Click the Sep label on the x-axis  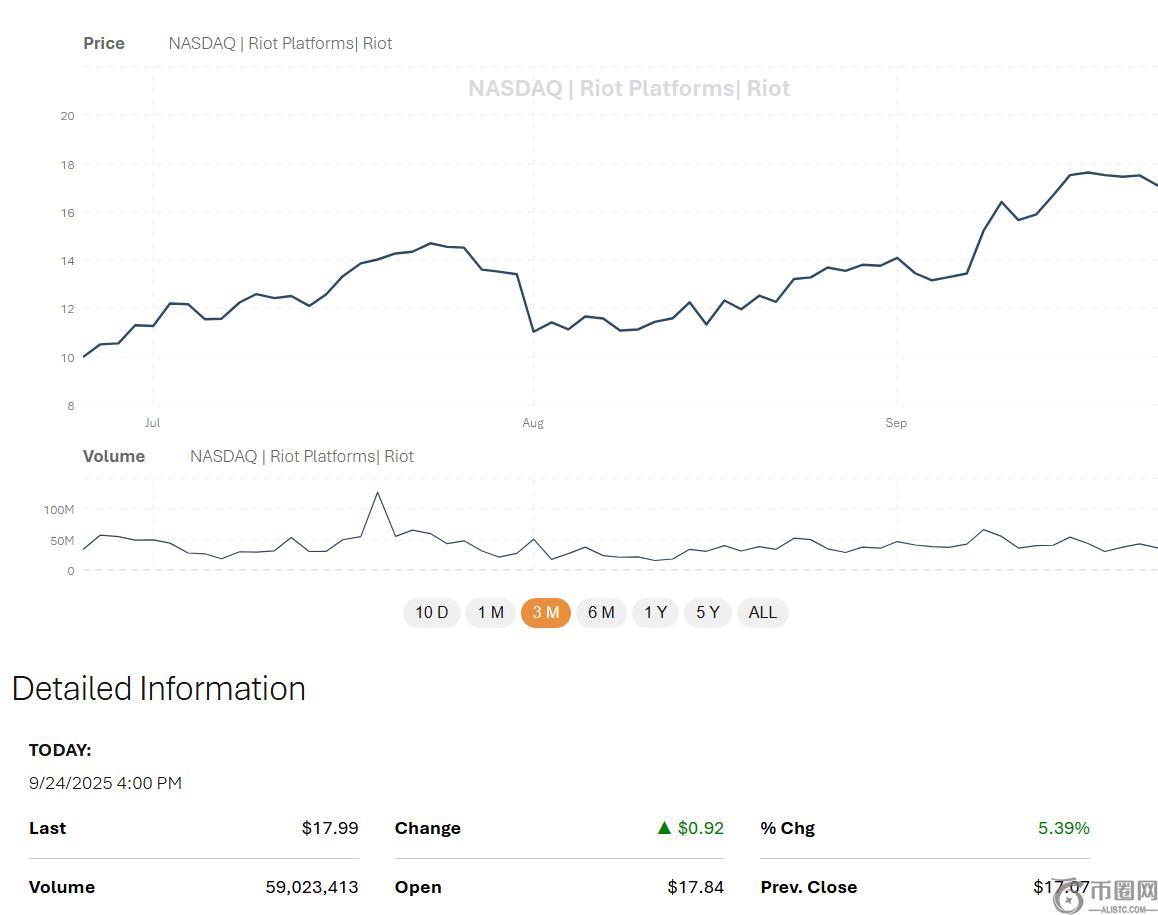click(896, 423)
